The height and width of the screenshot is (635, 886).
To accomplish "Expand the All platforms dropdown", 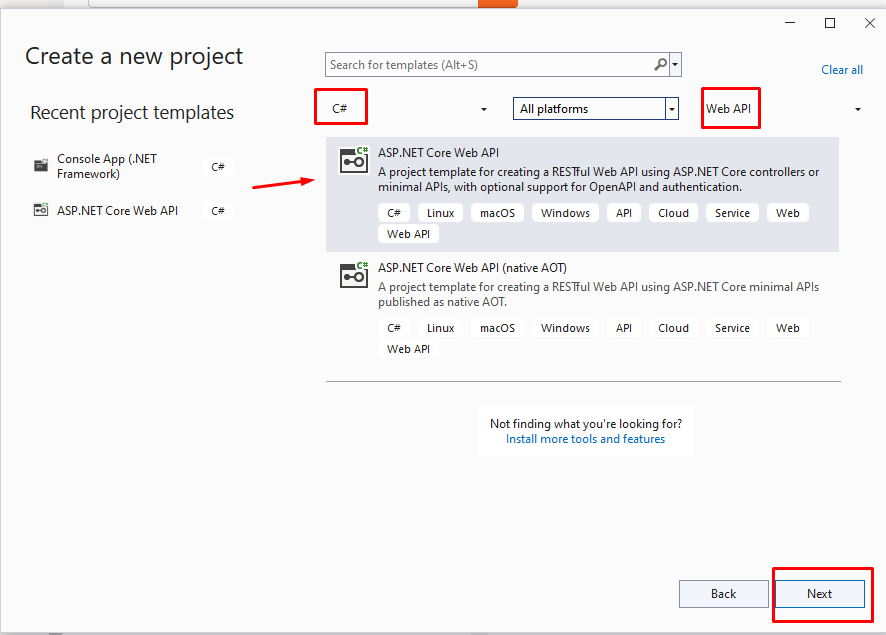I will [672, 109].
